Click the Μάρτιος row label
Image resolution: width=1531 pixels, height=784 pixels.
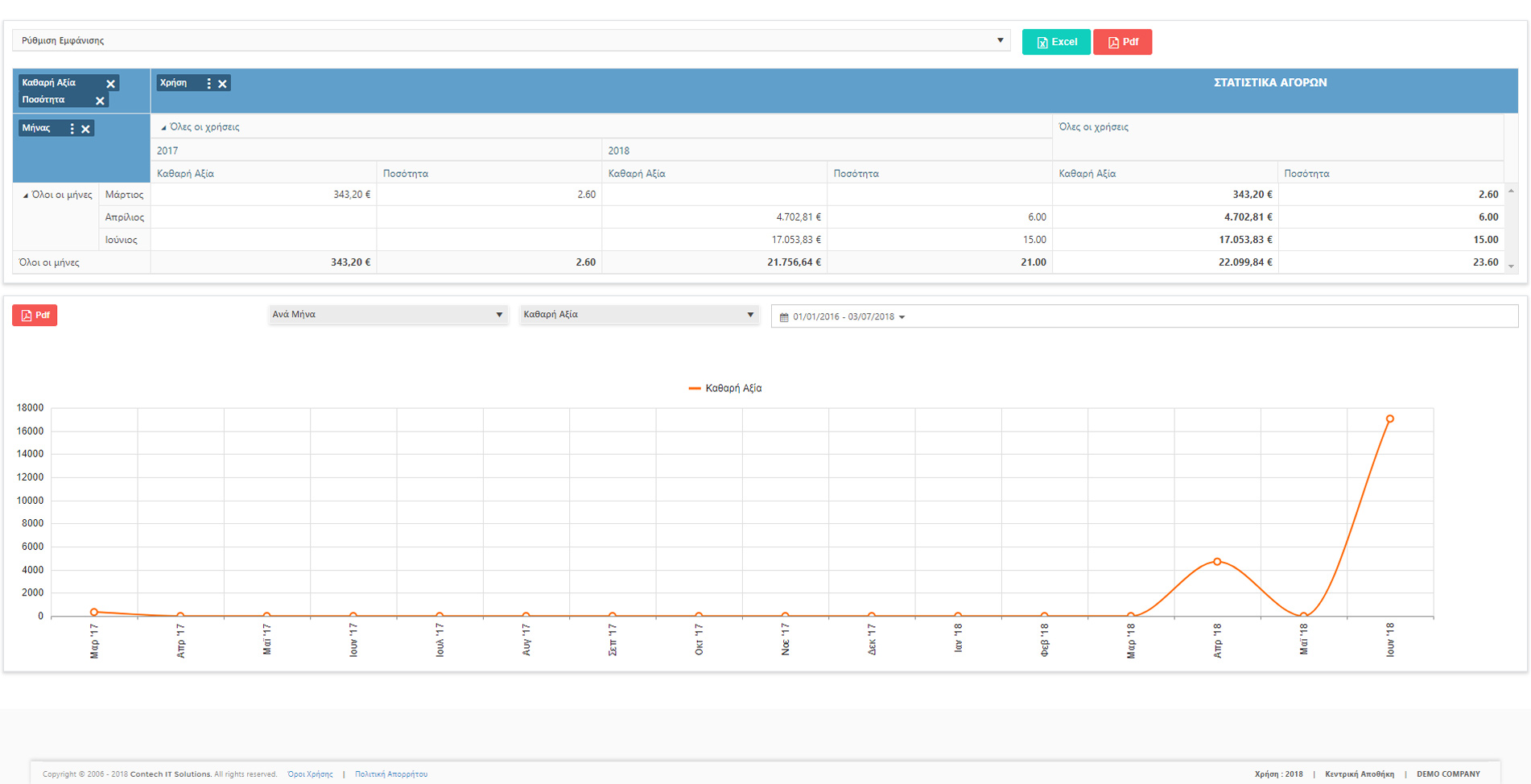tap(124, 195)
